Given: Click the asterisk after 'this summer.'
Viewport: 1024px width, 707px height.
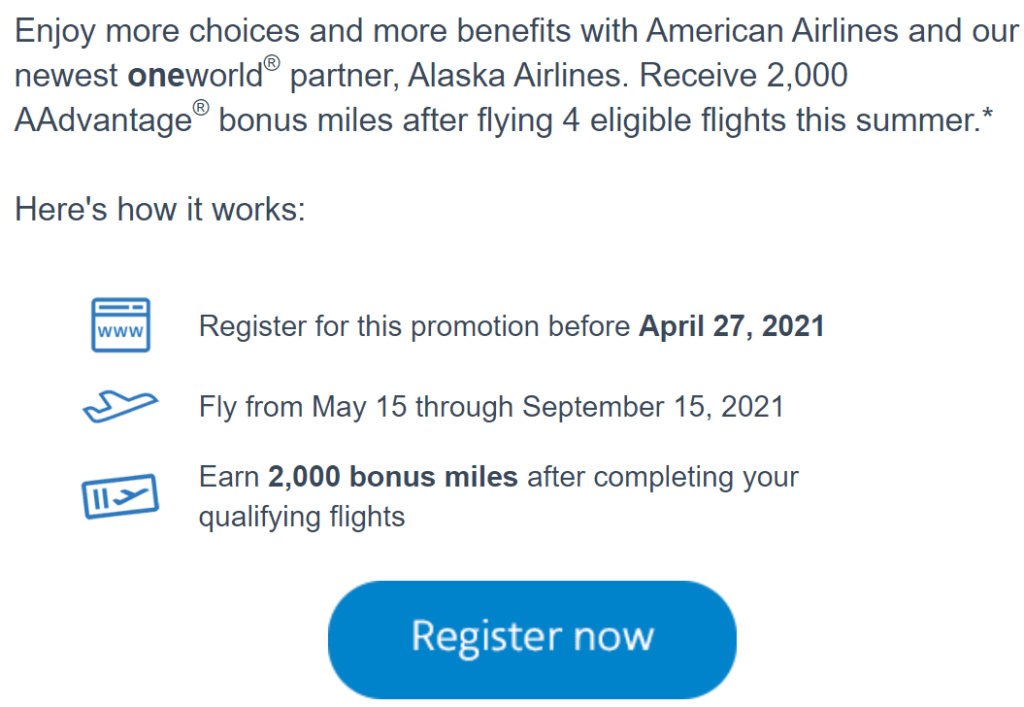Looking at the screenshot, I should 987,114.
